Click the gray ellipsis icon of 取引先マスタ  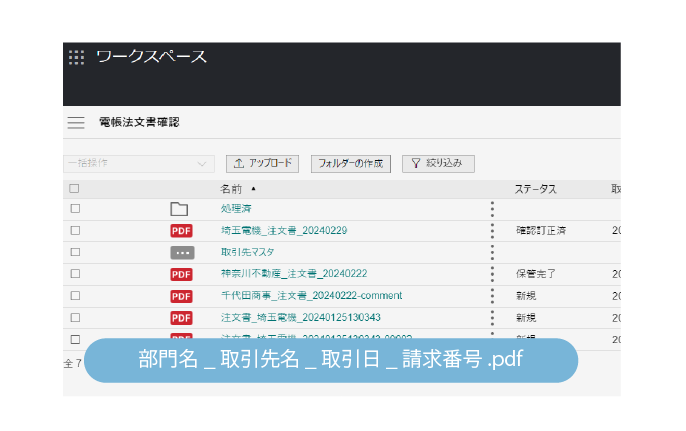pyautogui.click(x=182, y=253)
